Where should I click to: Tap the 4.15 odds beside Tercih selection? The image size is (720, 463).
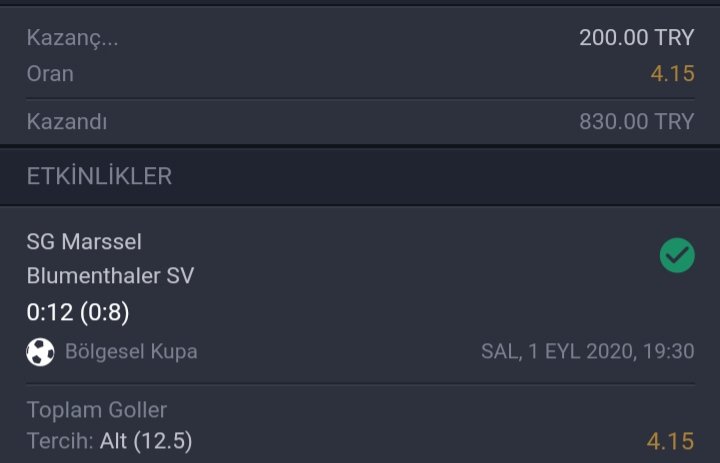(x=670, y=441)
